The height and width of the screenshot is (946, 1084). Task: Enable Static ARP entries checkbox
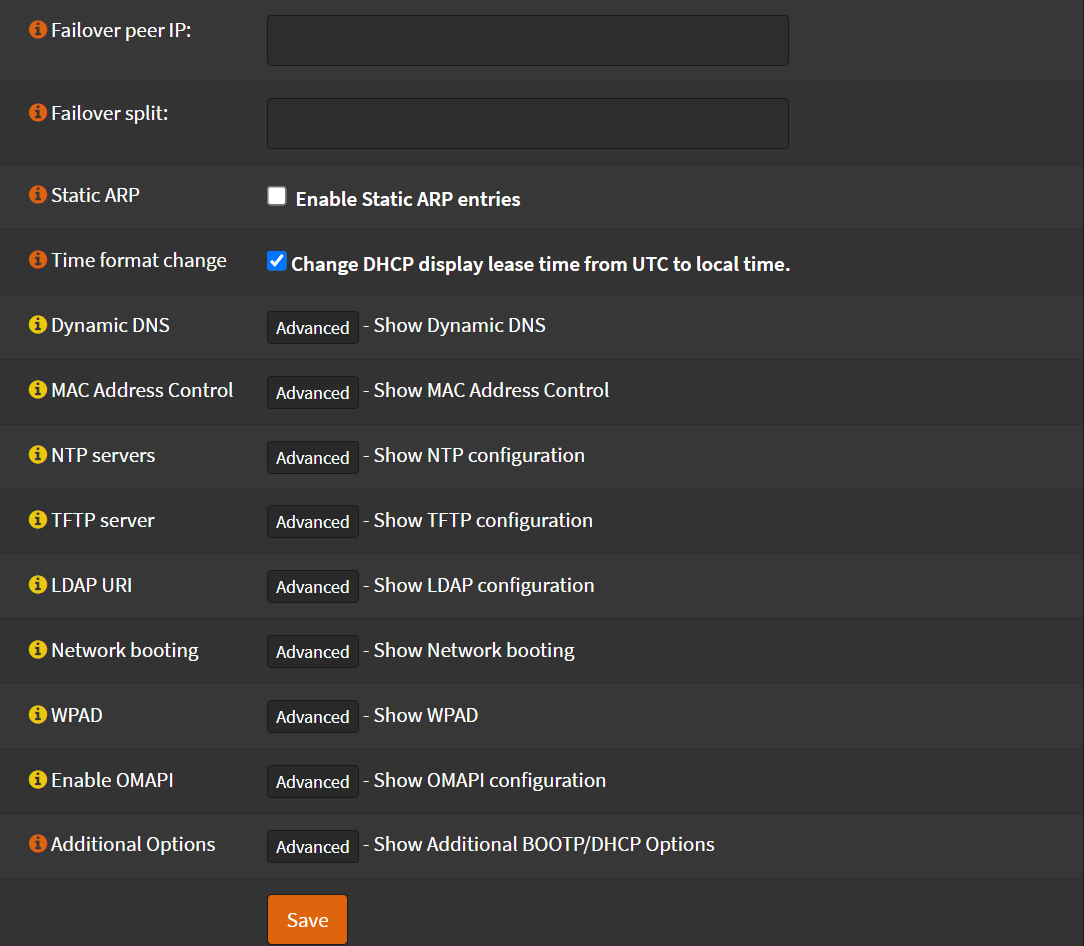277,196
